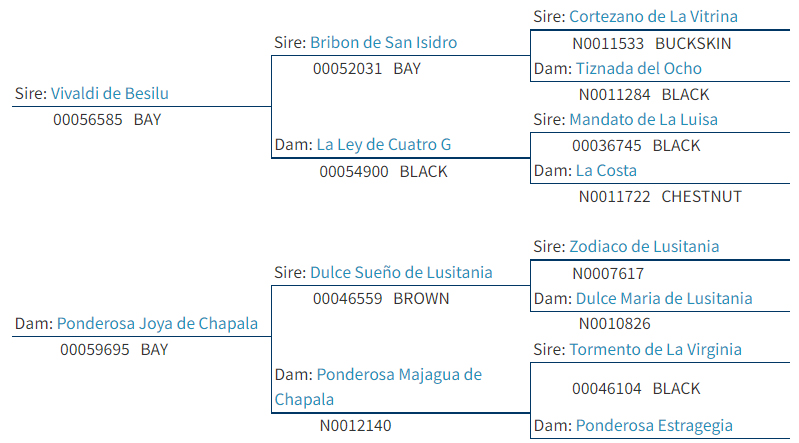Click the 00046559 BROWN registration text
Image resolution: width=799 pixels, height=443 pixels.
coord(381,299)
